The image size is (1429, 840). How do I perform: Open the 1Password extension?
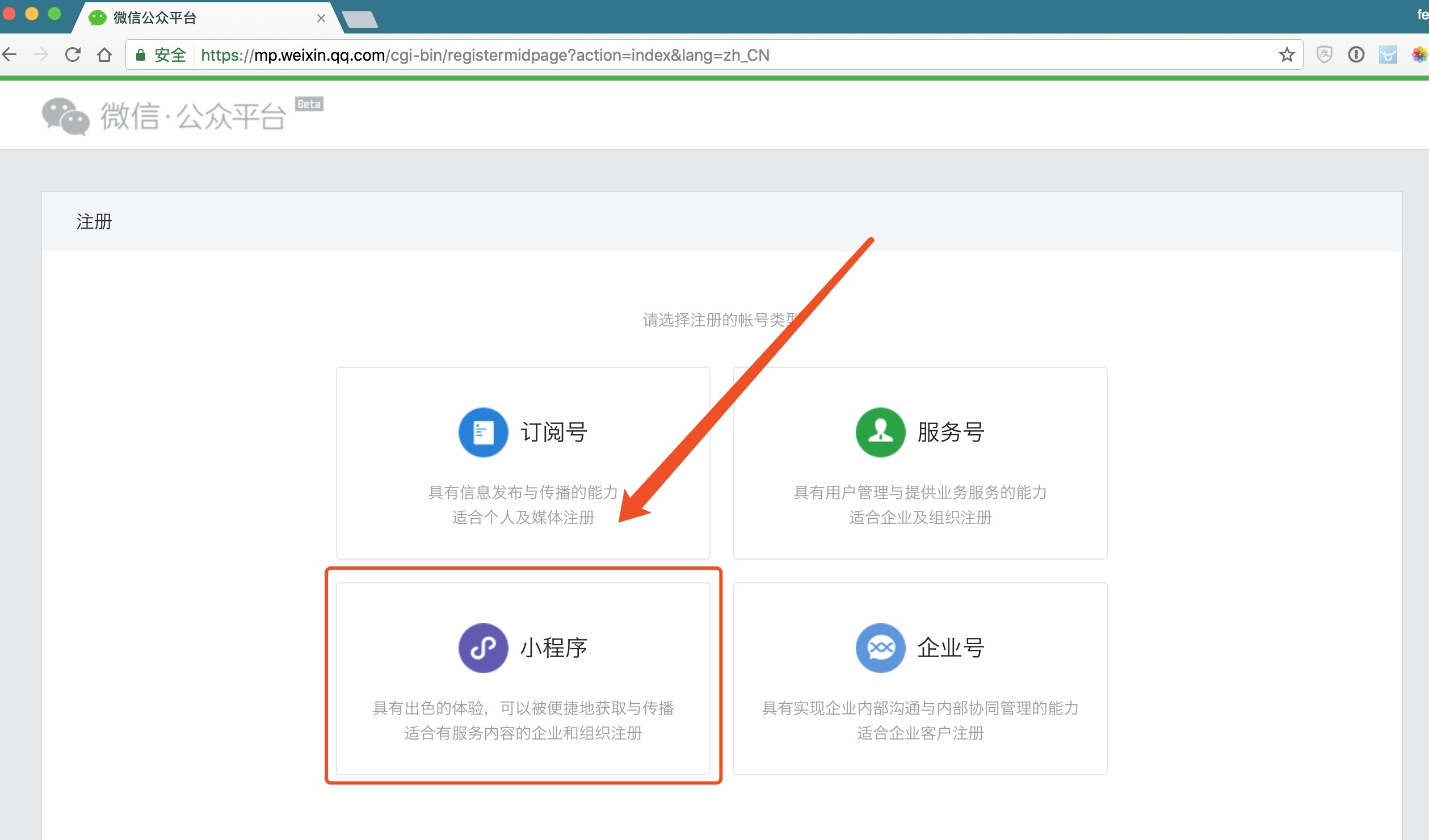1356,54
